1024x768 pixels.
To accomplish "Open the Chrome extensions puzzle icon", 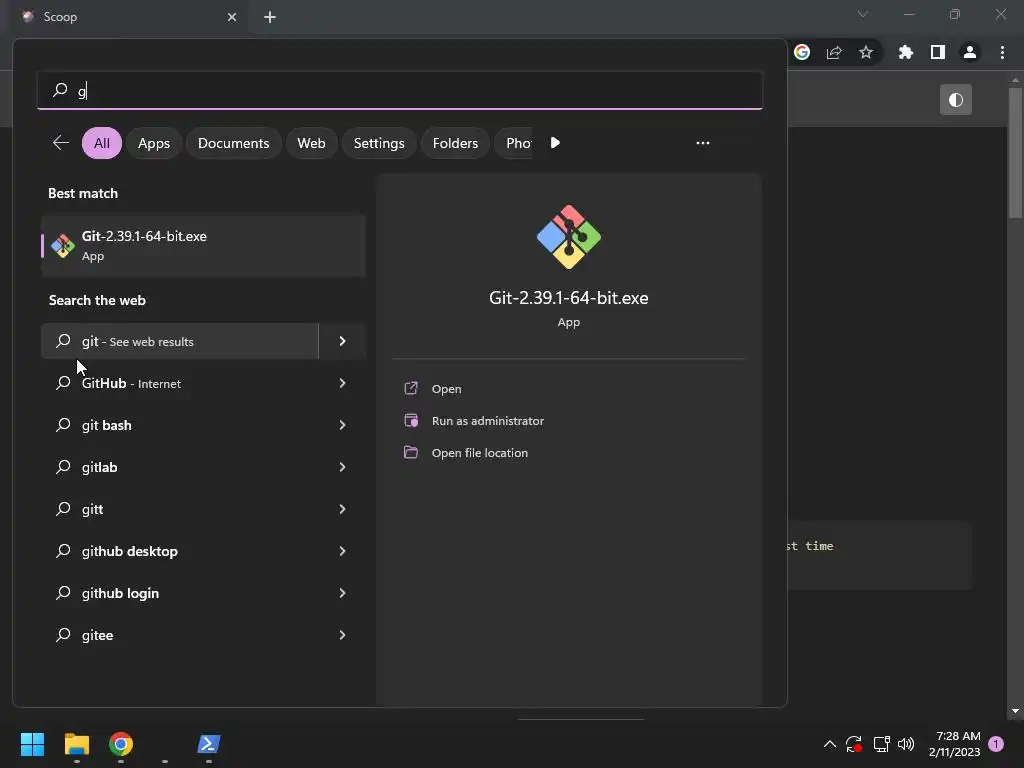I will tap(906, 52).
